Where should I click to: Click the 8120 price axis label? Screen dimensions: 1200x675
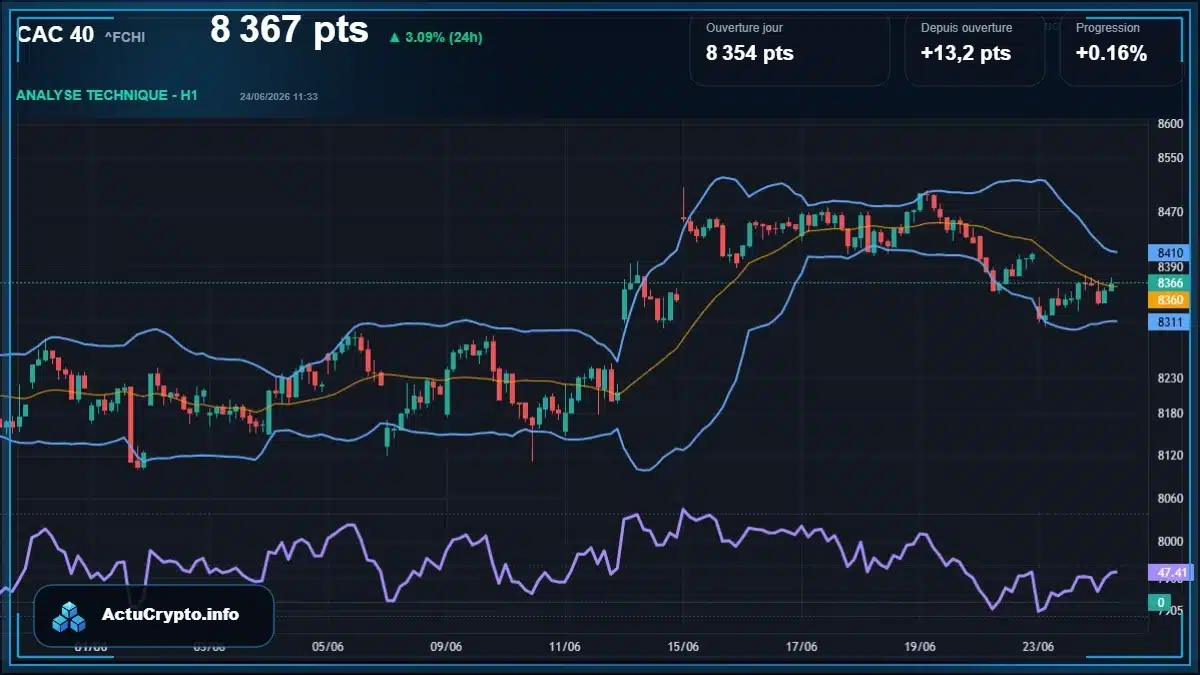pos(1169,455)
